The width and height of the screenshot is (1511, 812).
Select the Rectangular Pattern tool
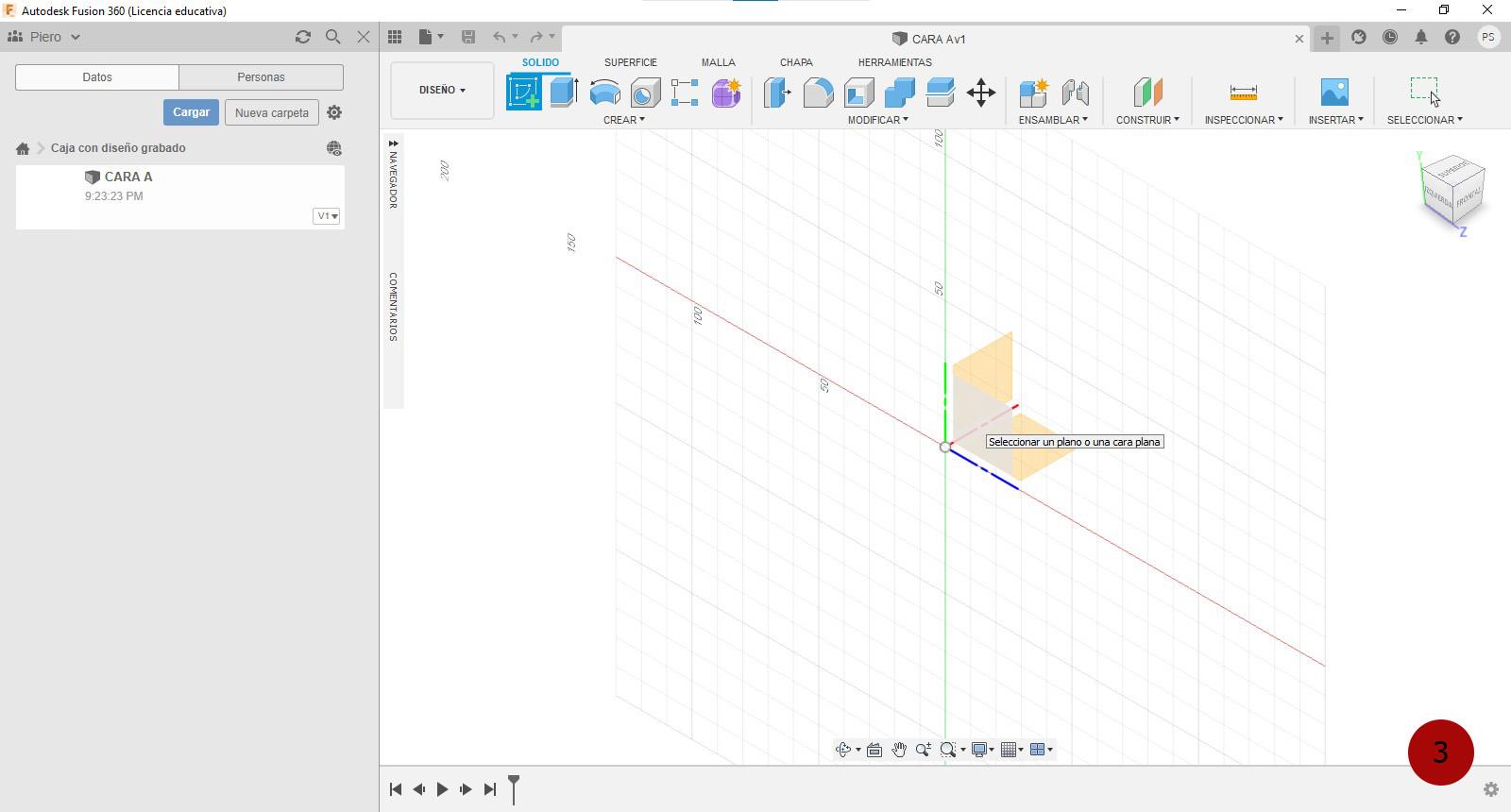point(685,93)
